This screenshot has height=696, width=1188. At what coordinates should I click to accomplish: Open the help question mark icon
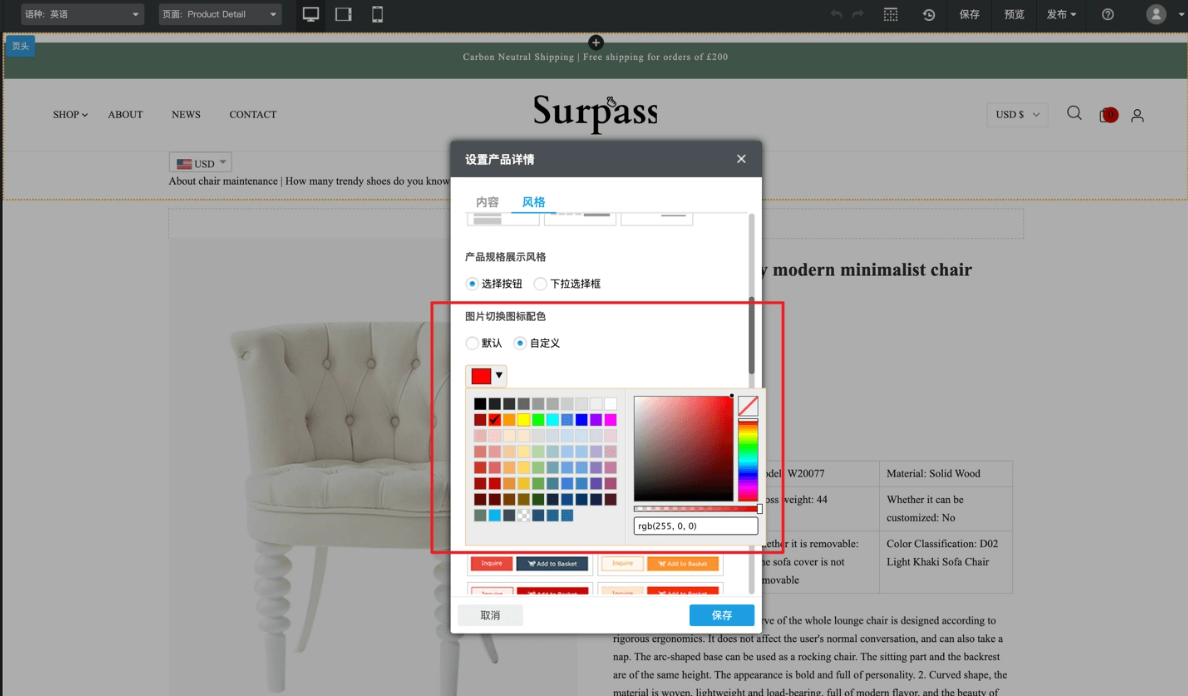tap(1108, 14)
